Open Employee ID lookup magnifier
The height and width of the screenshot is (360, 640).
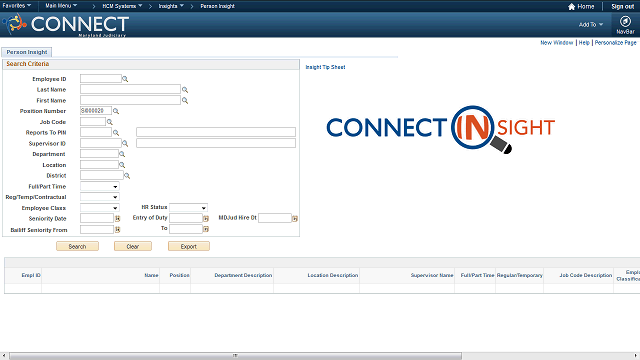pyautogui.click(x=125, y=79)
